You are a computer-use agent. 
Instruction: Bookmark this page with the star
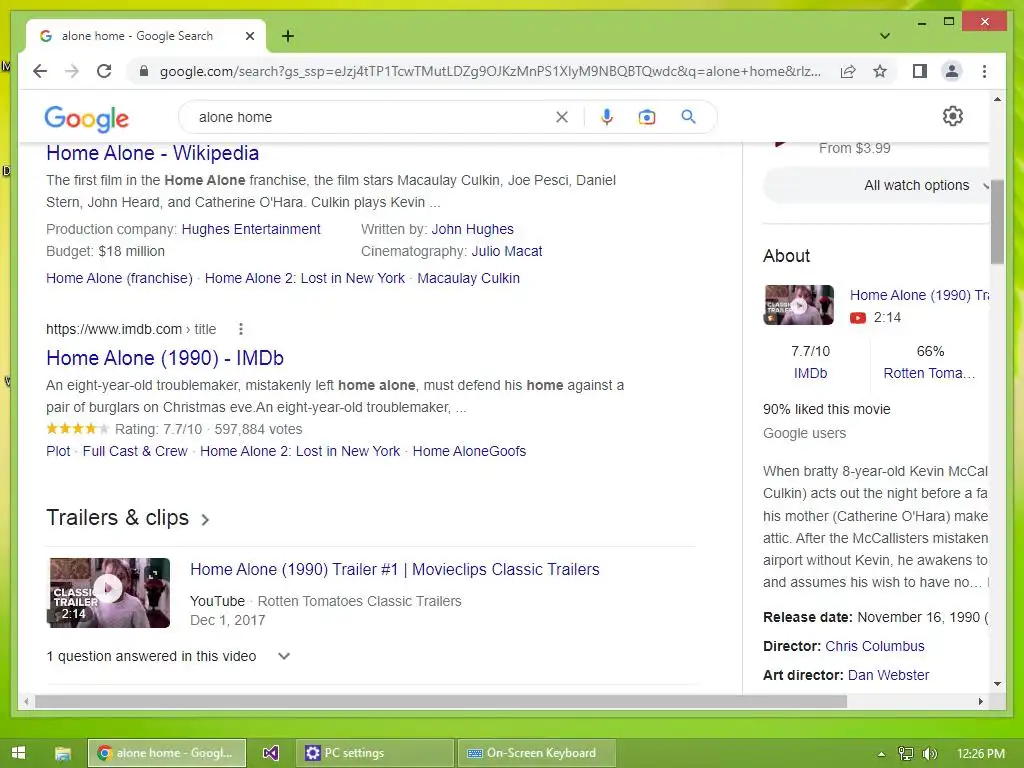click(x=880, y=71)
